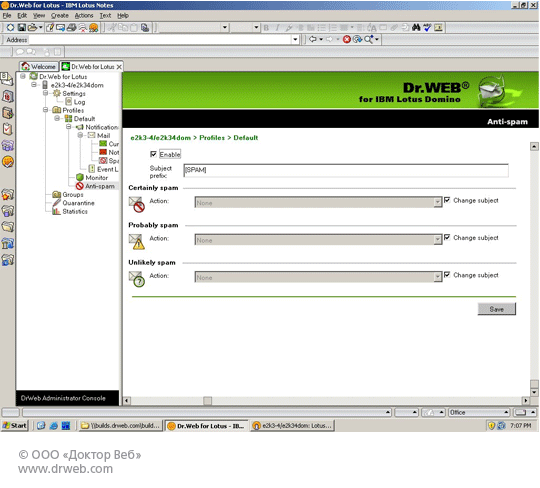Click the Save button
540x488 pixels.
tap(497, 309)
